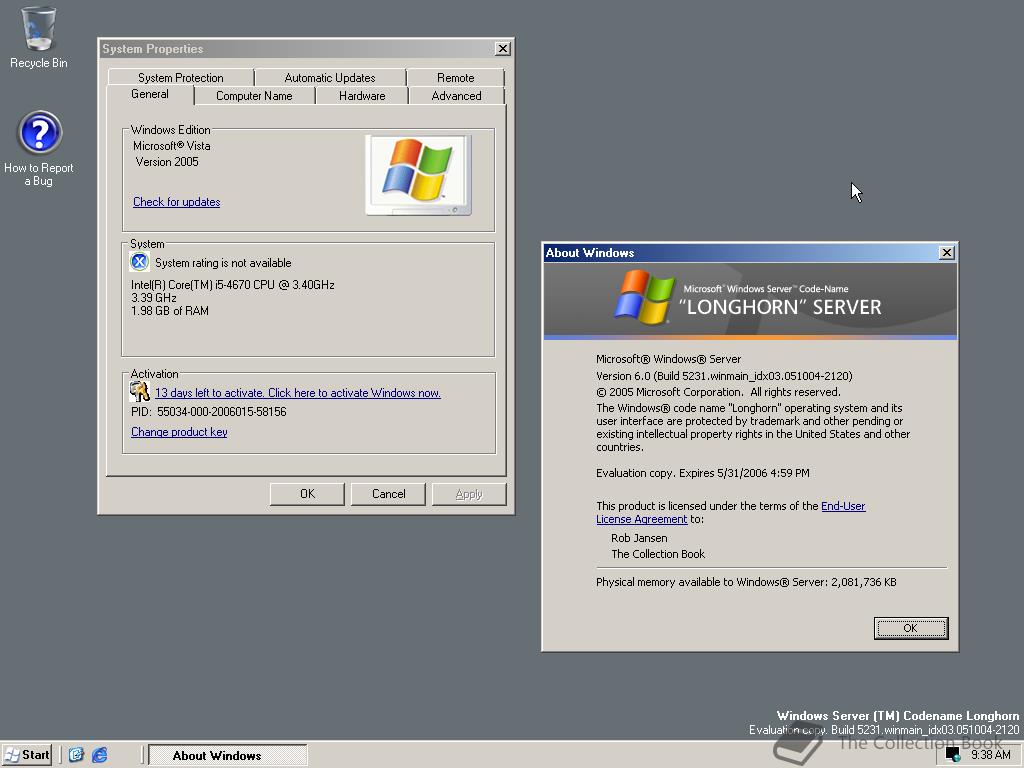This screenshot has height=768, width=1024.
Task: Click the system tray monitor icon
Action: [x=953, y=755]
